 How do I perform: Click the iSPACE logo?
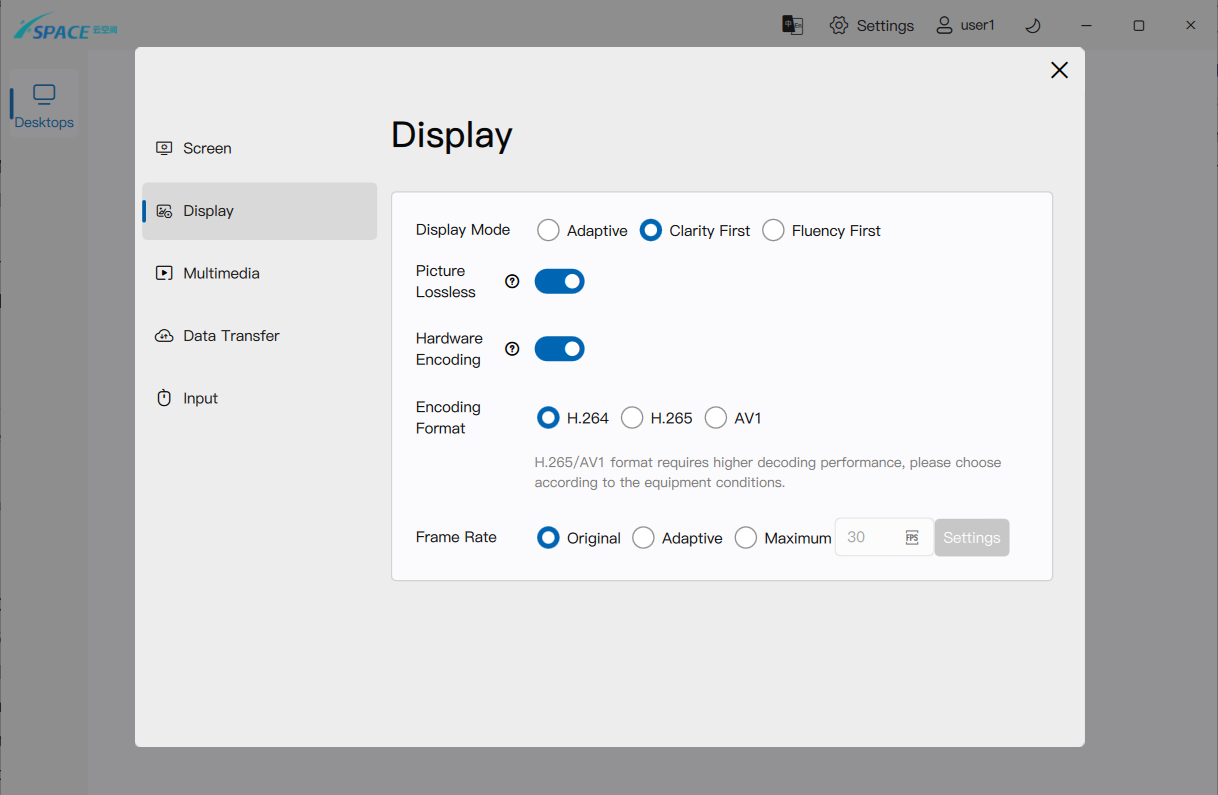click(65, 27)
